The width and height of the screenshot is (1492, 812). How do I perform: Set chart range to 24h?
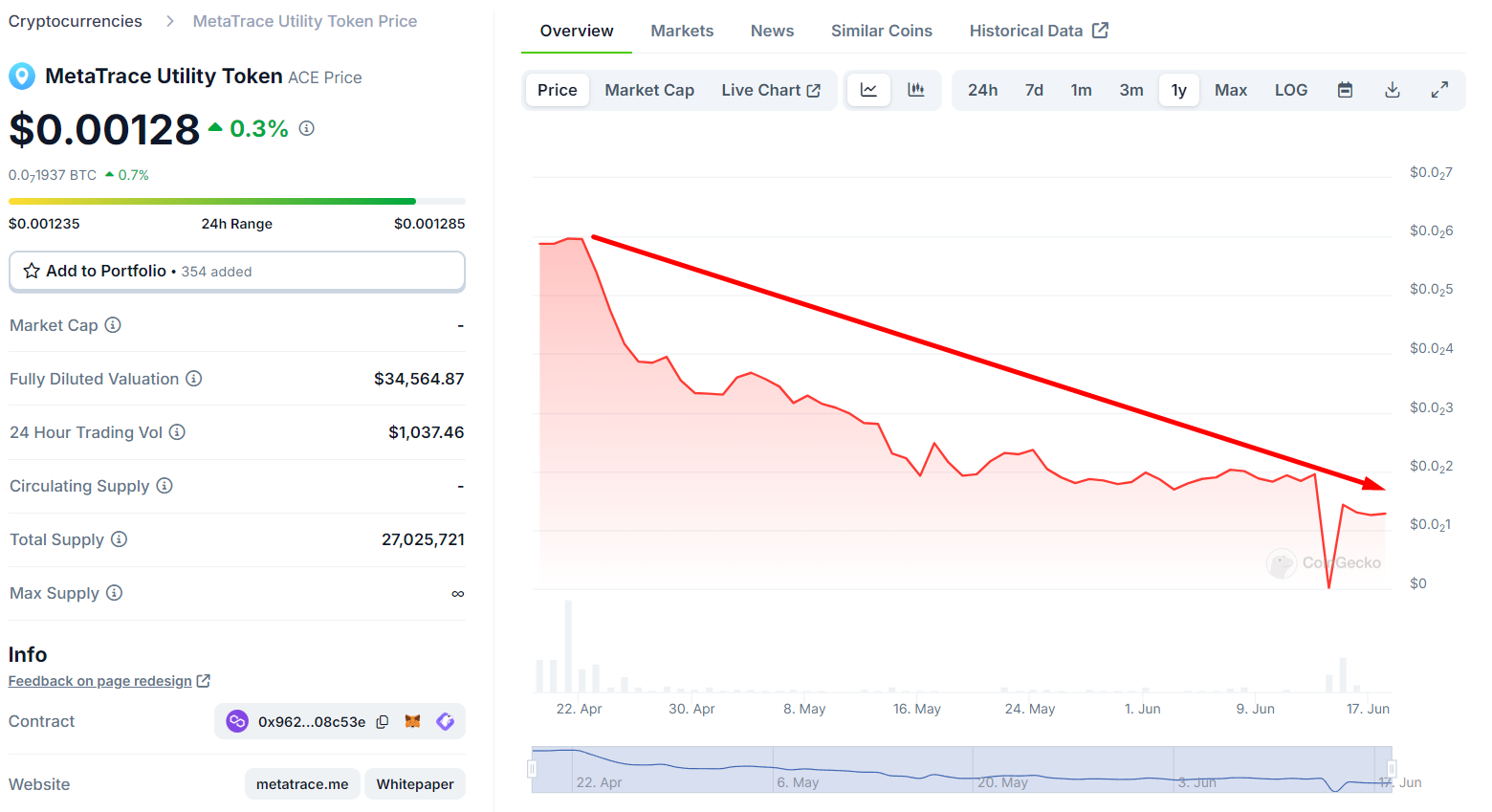(982, 90)
